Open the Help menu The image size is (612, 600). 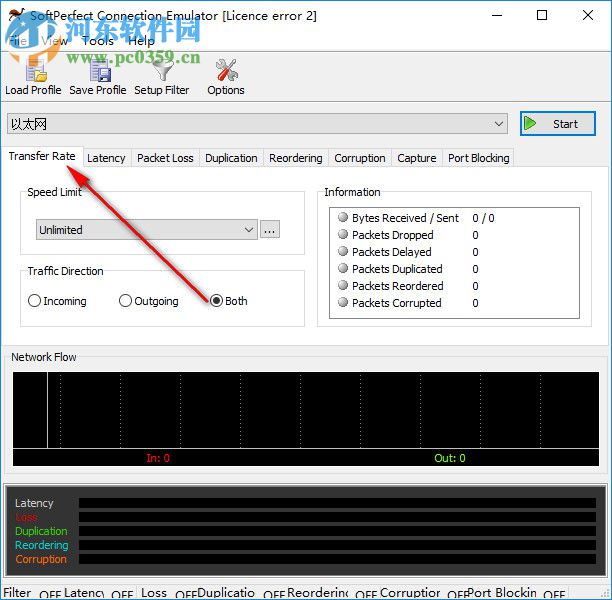click(x=141, y=41)
